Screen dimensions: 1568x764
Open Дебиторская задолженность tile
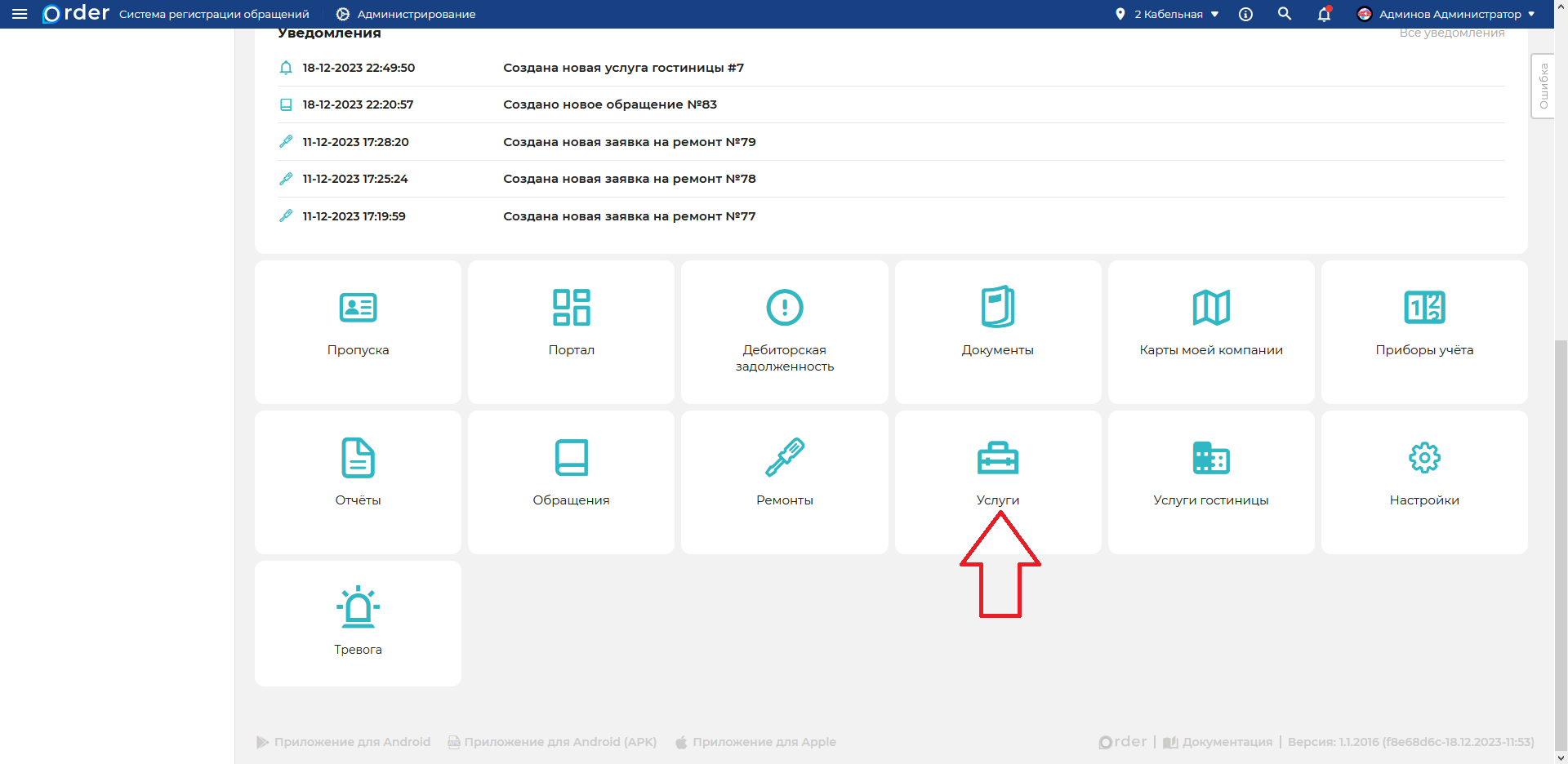coord(784,331)
